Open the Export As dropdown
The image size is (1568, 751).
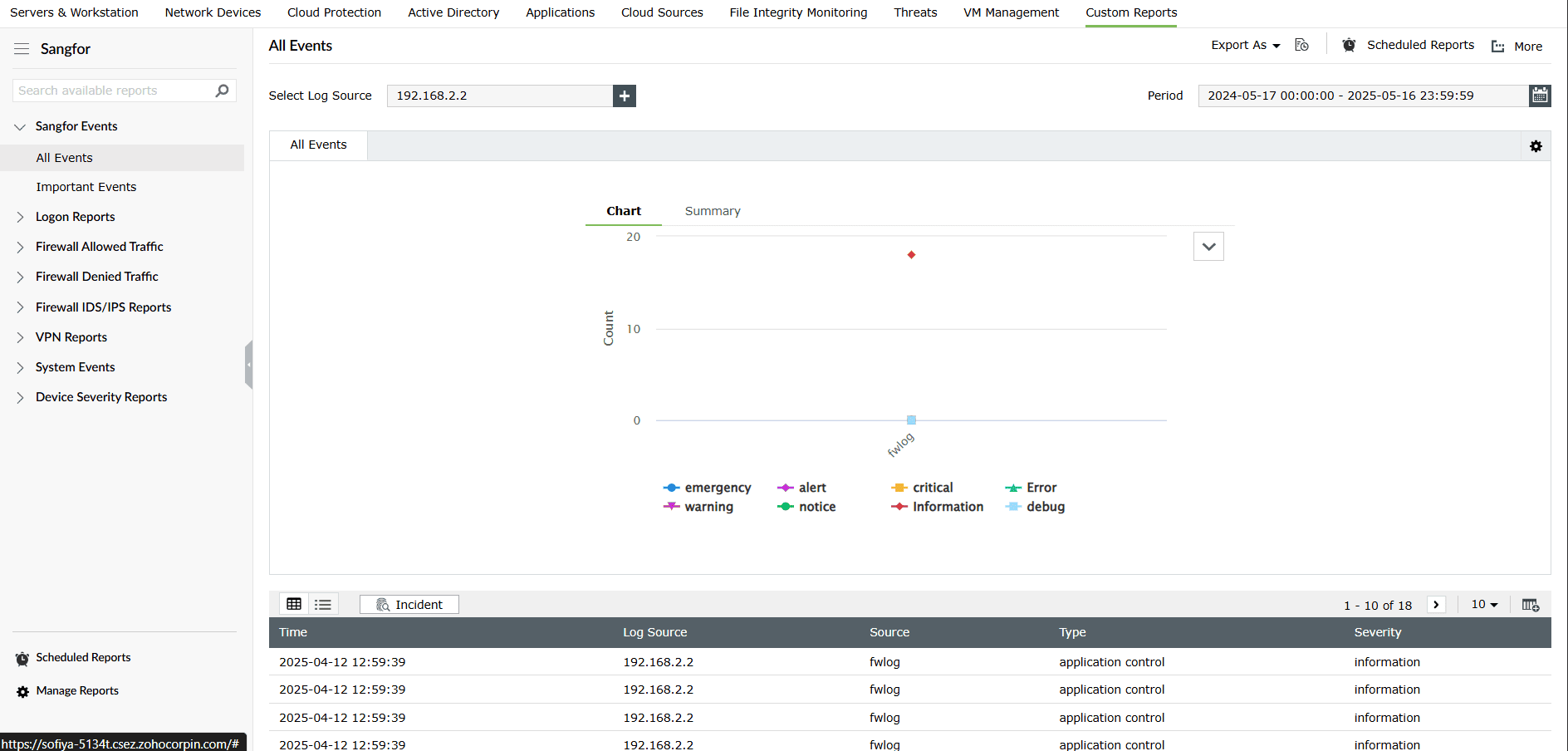pos(1245,45)
